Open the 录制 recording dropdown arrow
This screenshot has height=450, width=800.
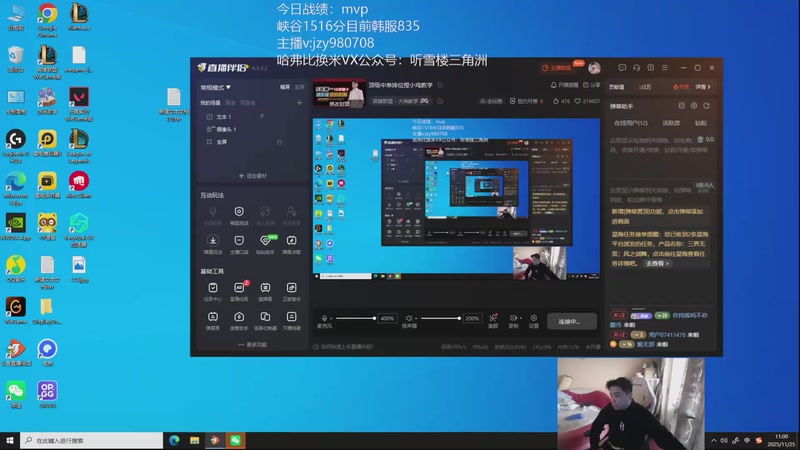[520, 318]
